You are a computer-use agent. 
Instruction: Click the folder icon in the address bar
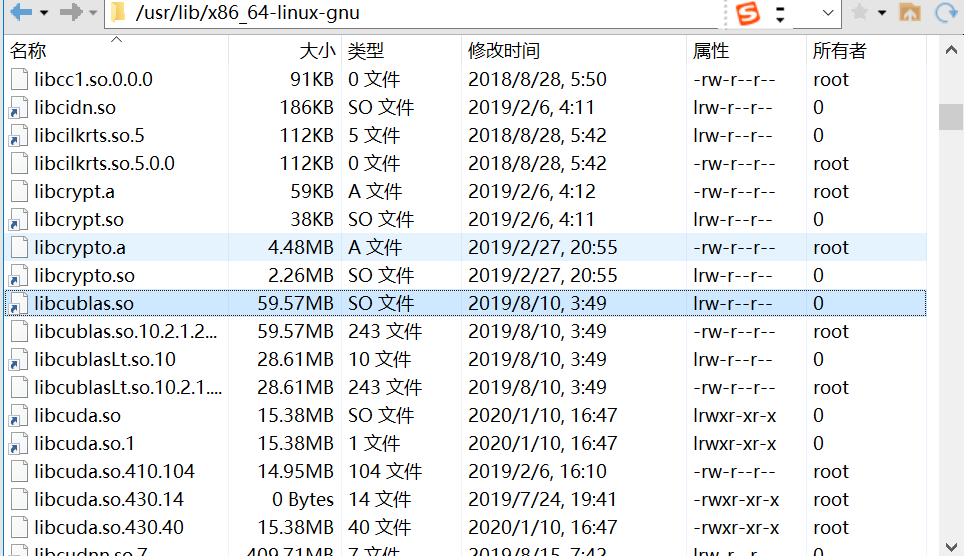tap(119, 12)
